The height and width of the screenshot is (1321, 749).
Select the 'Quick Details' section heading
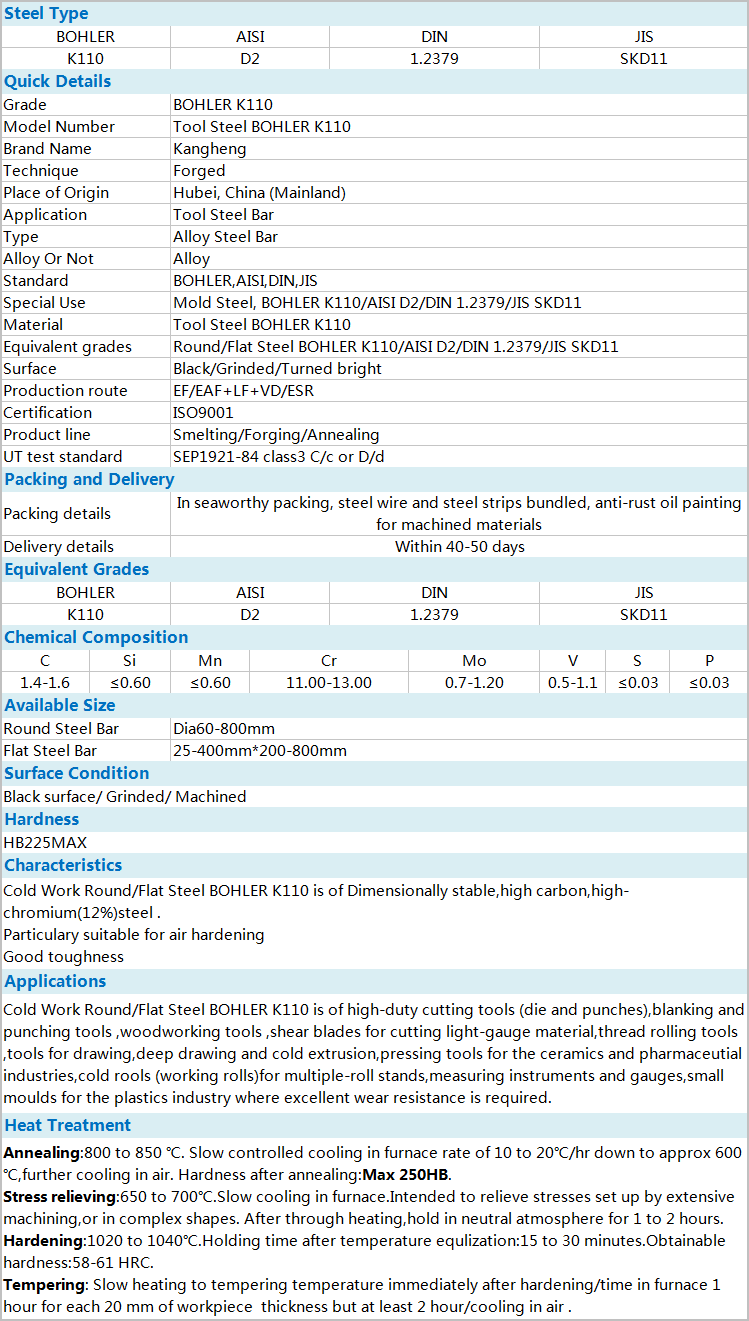tap(58, 81)
